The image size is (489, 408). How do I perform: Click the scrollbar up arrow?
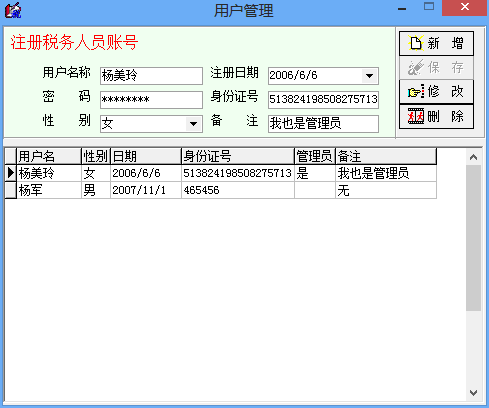(473, 157)
